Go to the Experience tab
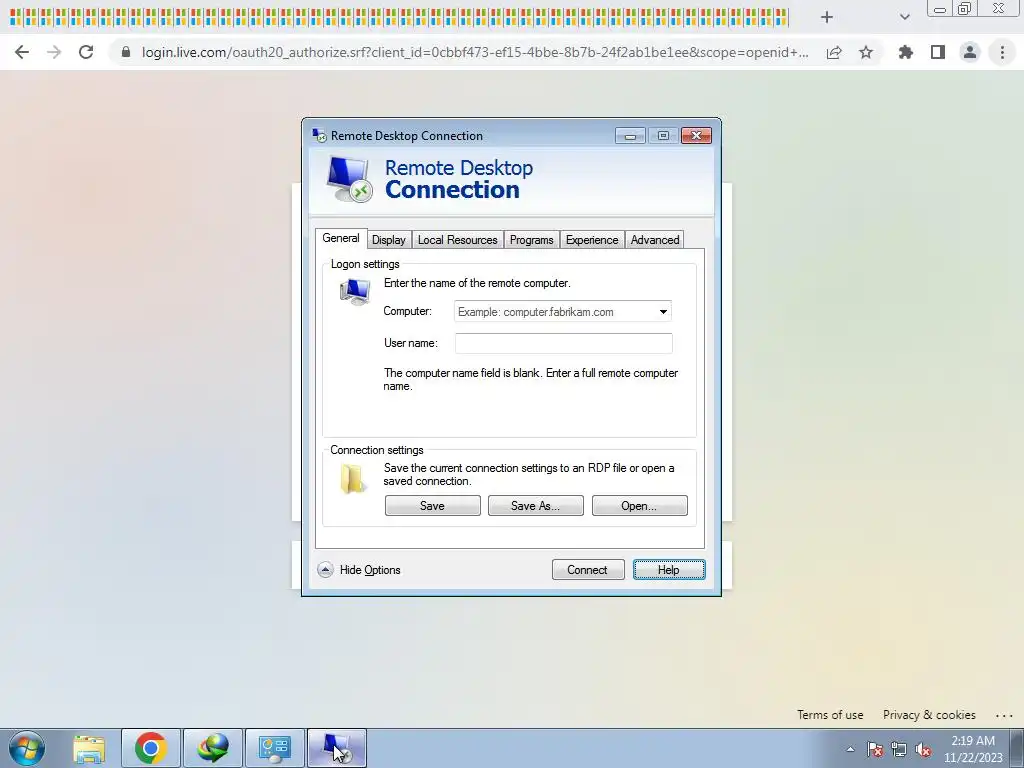The image size is (1024, 768). click(592, 240)
